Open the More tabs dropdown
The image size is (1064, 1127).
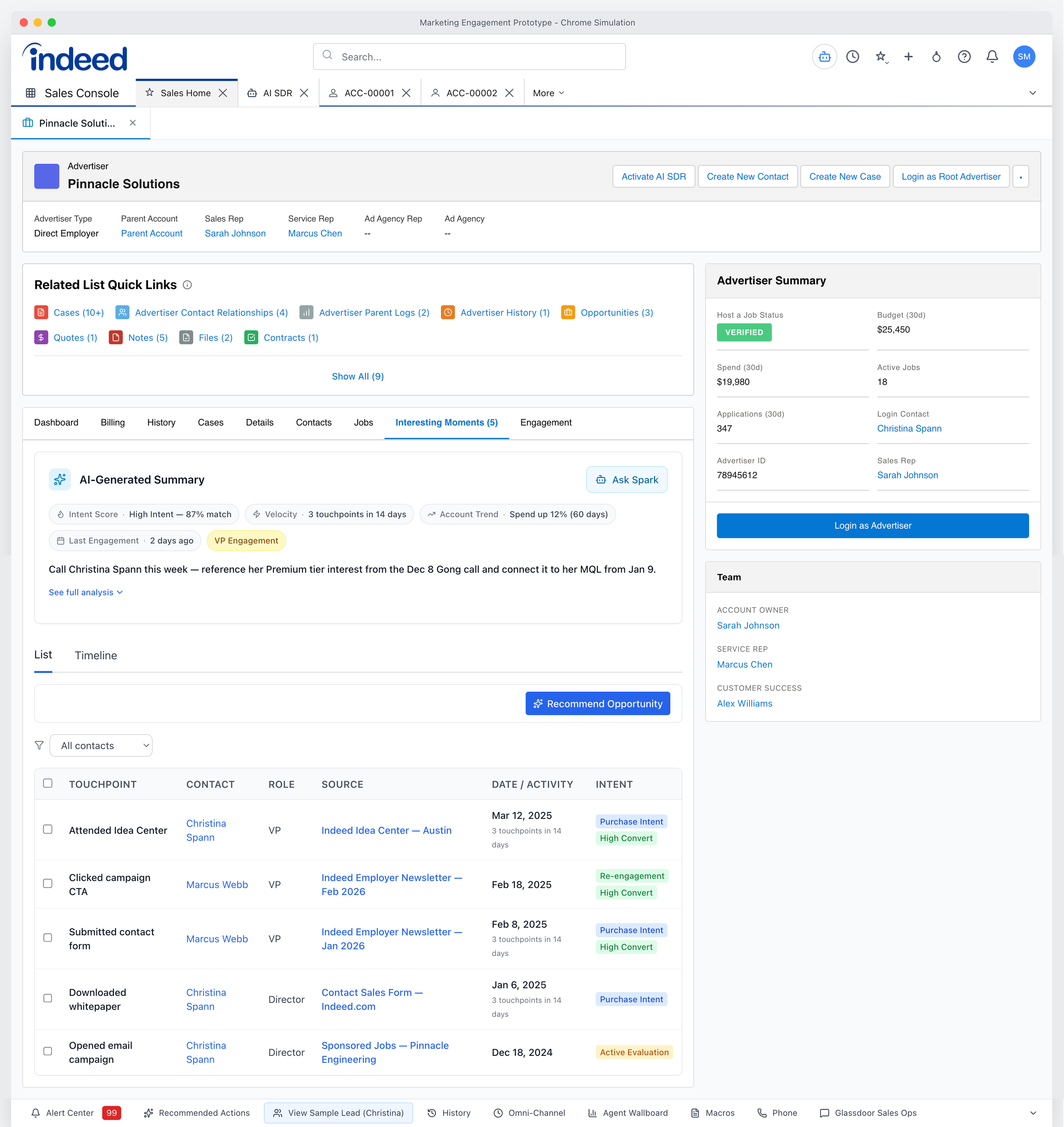548,93
